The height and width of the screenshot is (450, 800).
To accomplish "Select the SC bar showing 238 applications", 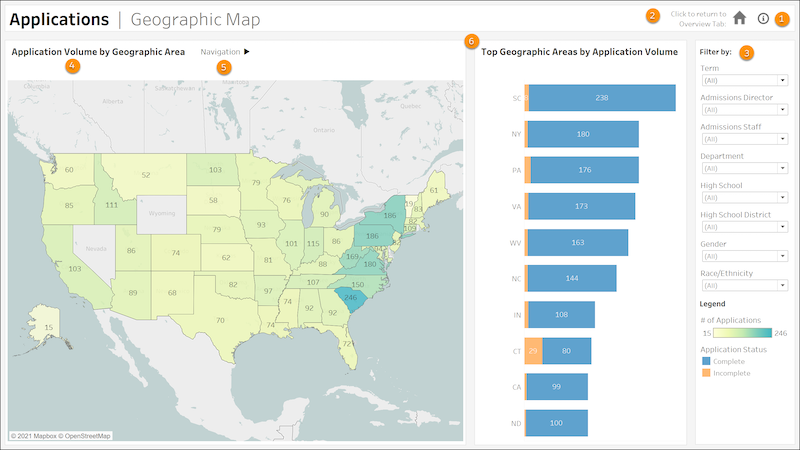I will 601,98.
